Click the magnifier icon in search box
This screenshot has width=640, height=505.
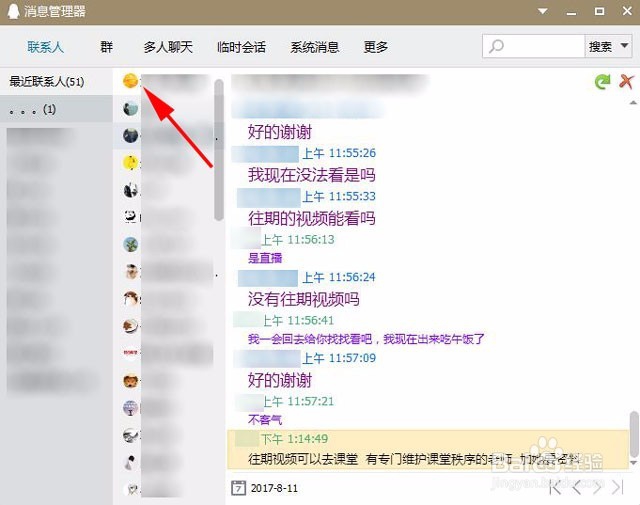pos(496,46)
